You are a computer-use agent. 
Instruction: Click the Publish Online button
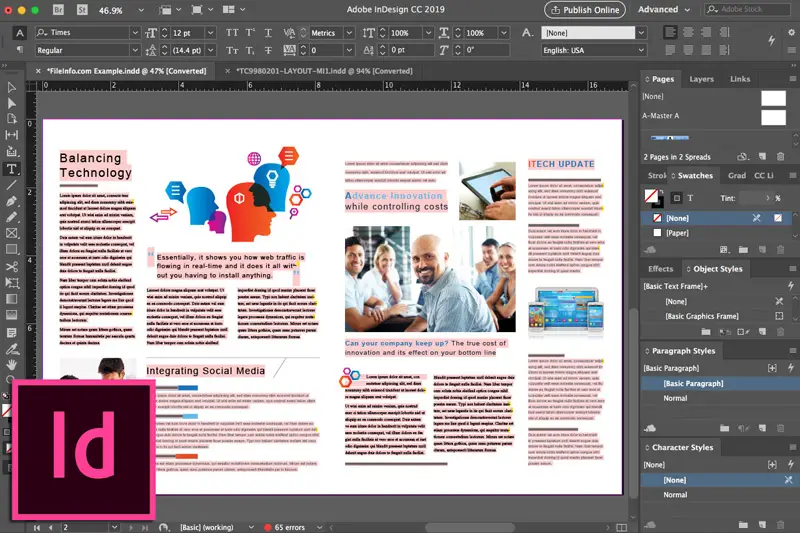point(584,10)
